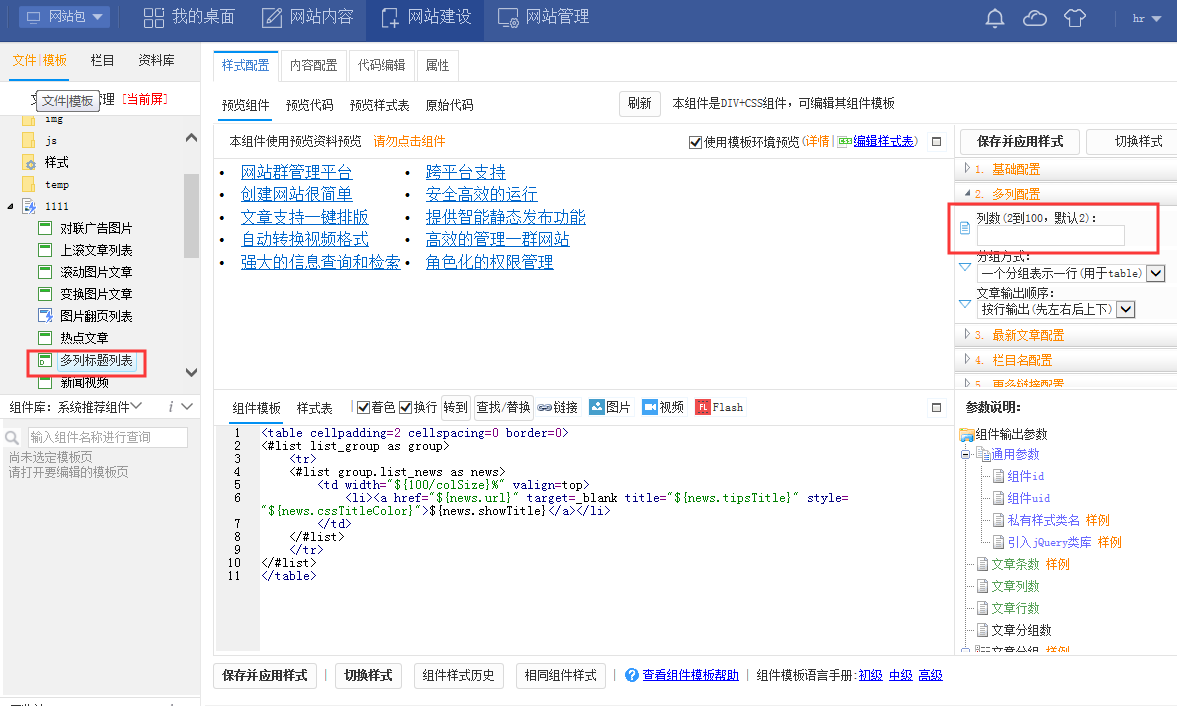Select the 组件id parameter
1177x706 pixels.
click(1025, 476)
